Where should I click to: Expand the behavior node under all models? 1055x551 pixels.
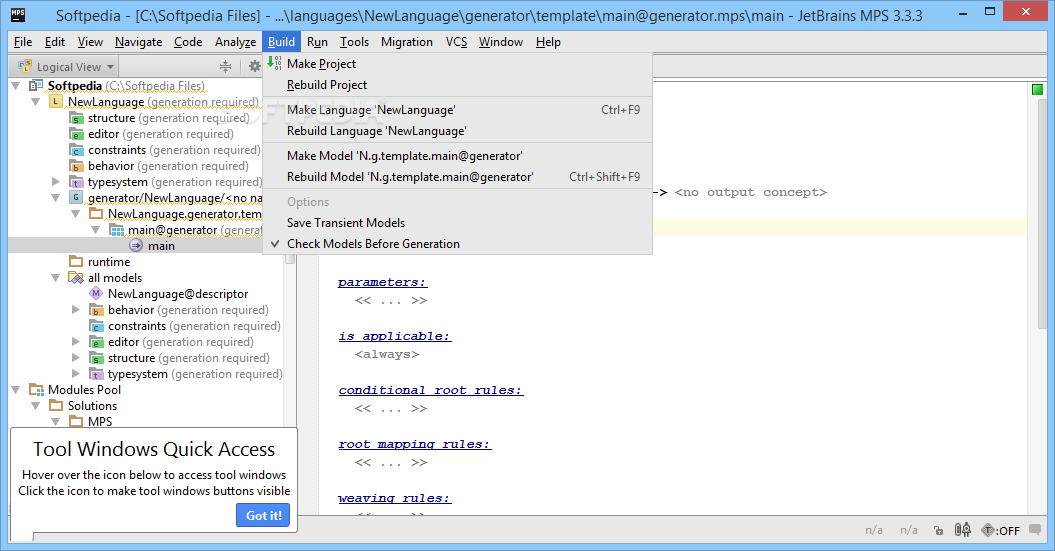coord(76,309)
